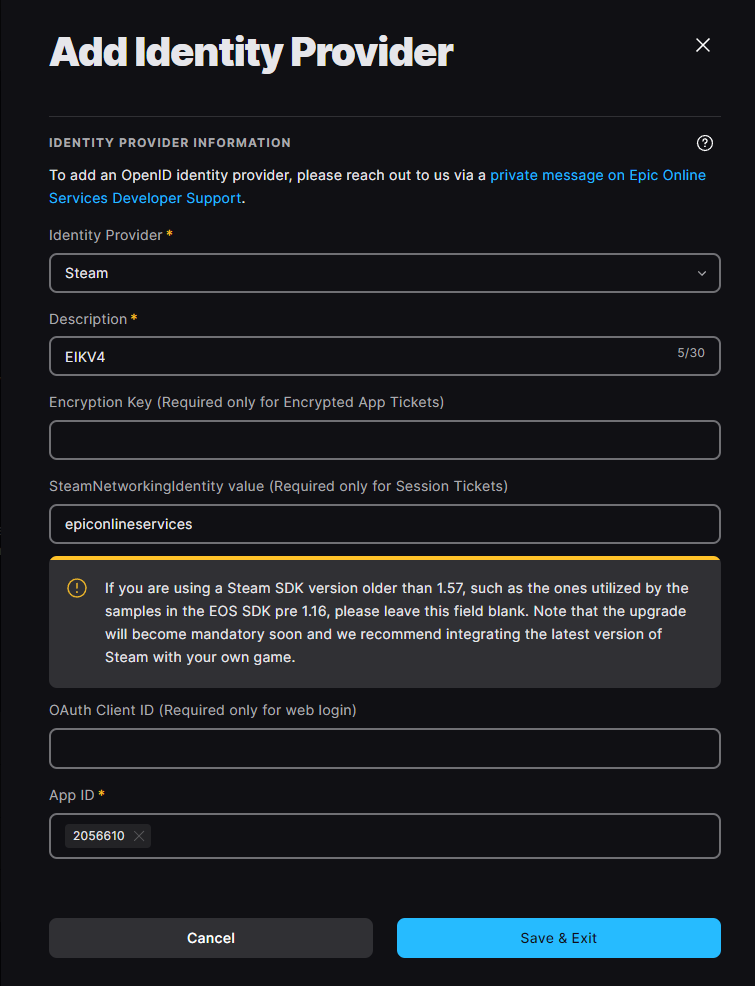Click the 2056610 App ID chip
Viewport: 755px width, 986px height.
(98, 836)
